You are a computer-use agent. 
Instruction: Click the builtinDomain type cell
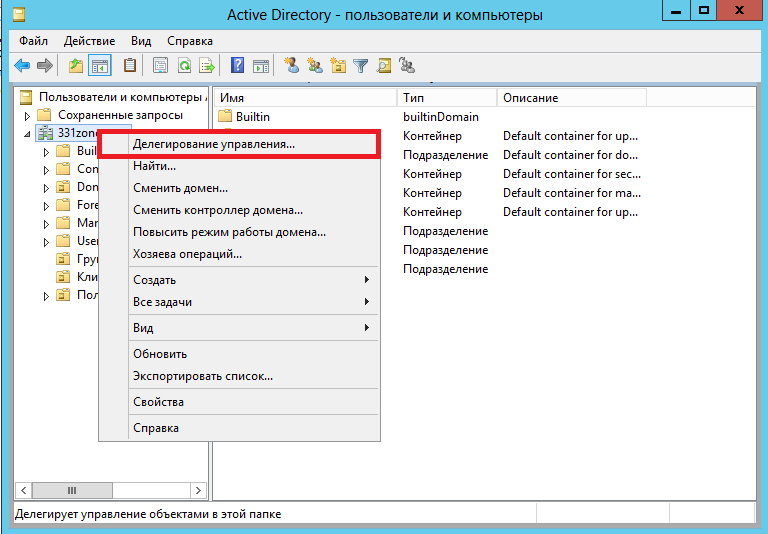[441, 117]
